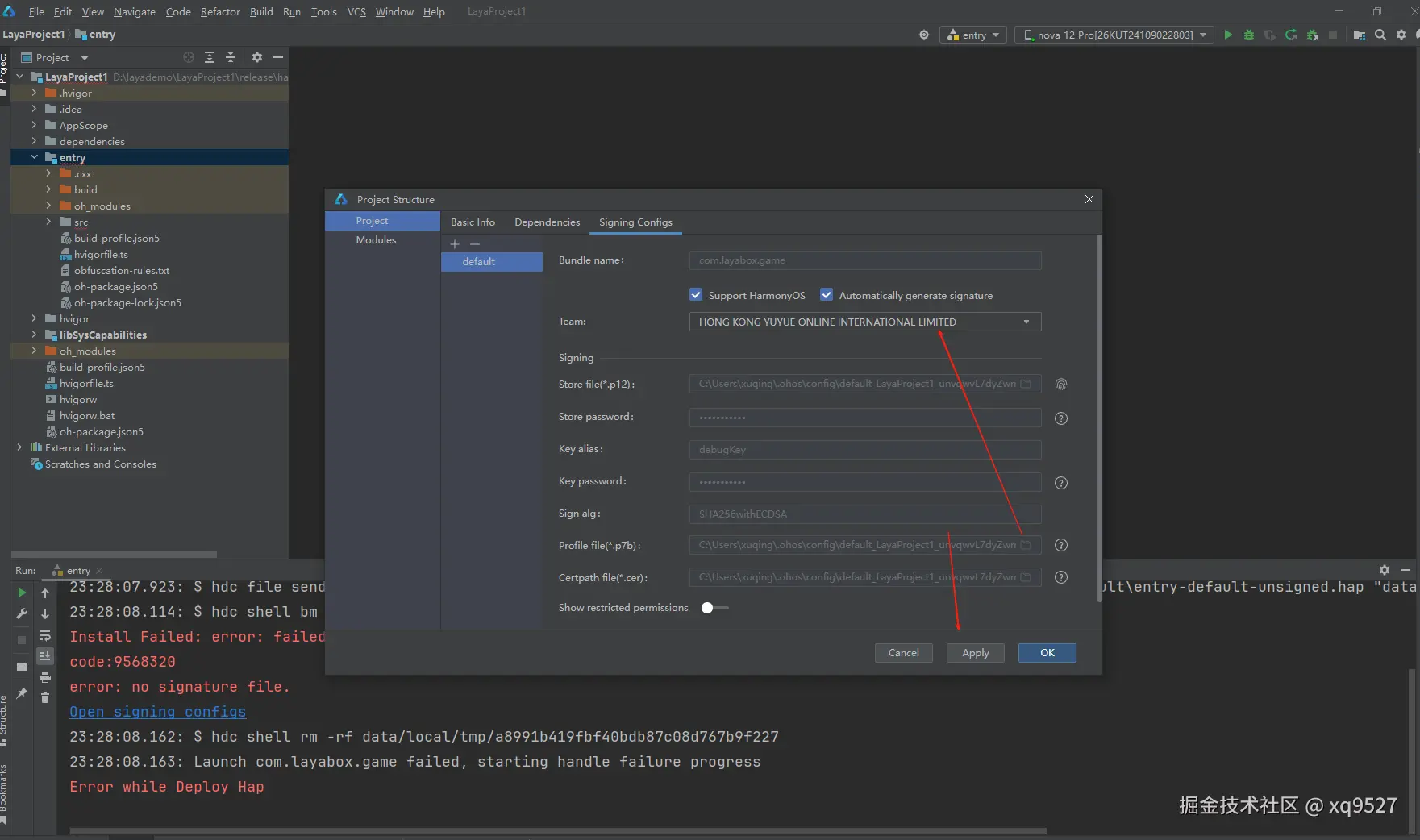Image resolution: width=1420 pixels, height=840 pixels.
Task: Click the minus icon to remove signing config
Action: pyautogui.click(x=475, y=244)
